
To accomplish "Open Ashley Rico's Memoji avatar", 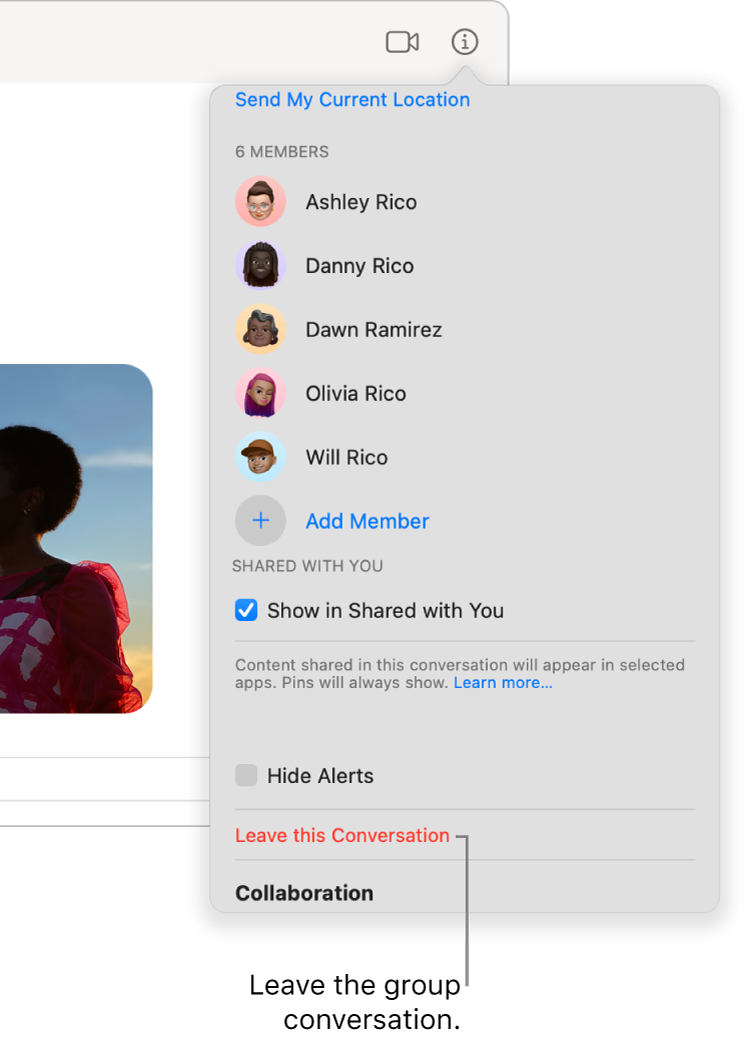I will point(260,201).
